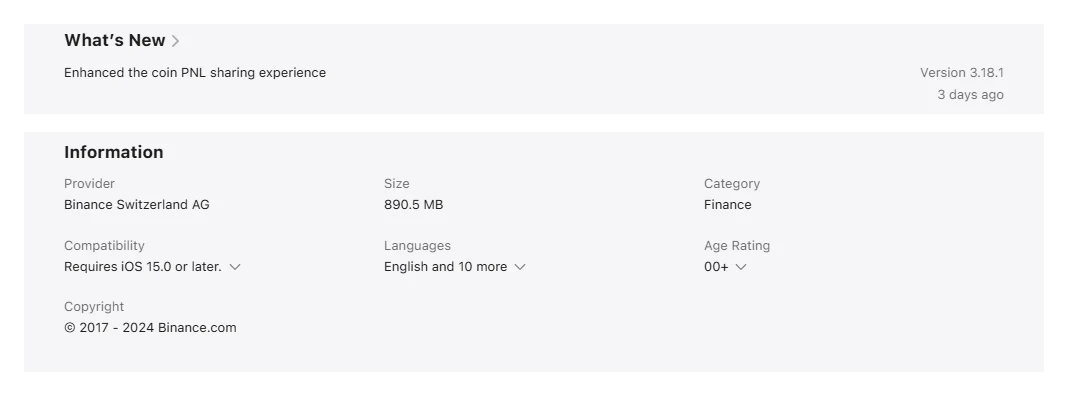
Task: Click the Finance category value
Action: click(x=727, y=204)
